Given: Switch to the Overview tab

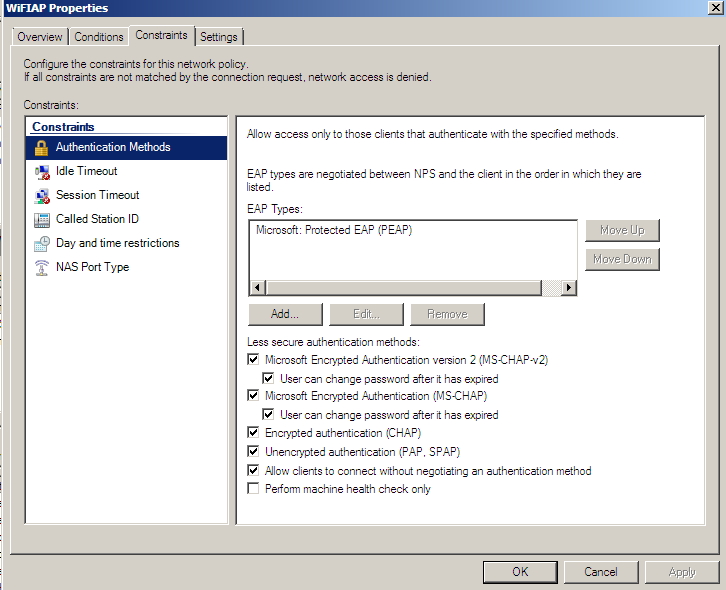Looking at the screenshot, I should (40, 37).
